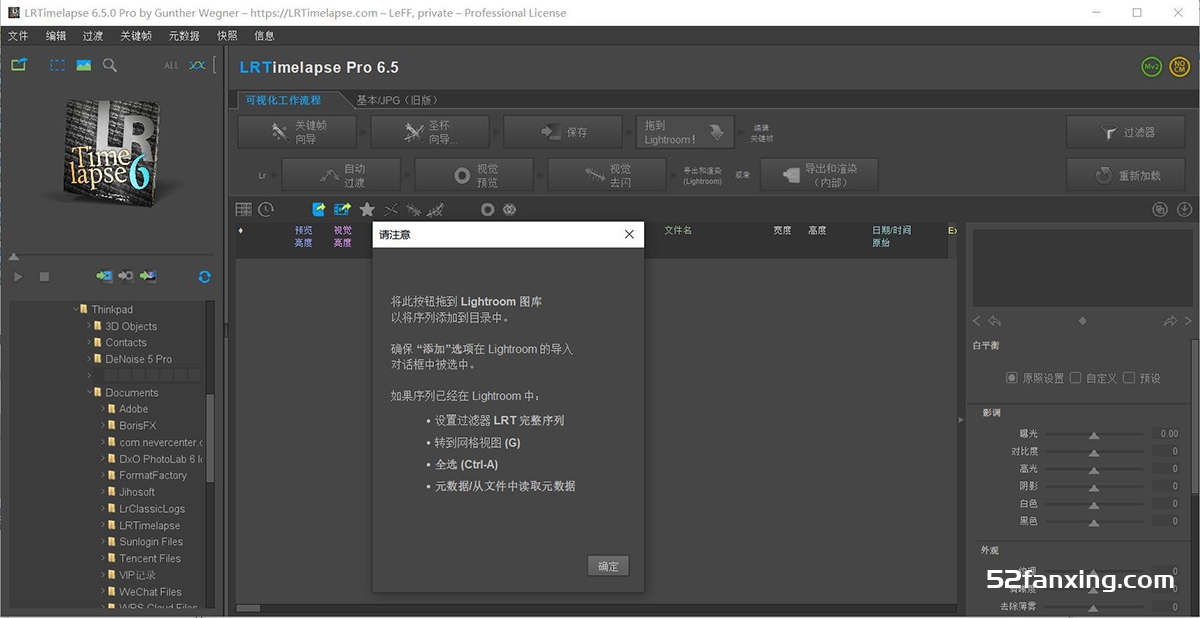The height and width of the screenshot is (618, 1200).
Task: Expand the DeNoise 5 Pro folder
Action: 90,359
